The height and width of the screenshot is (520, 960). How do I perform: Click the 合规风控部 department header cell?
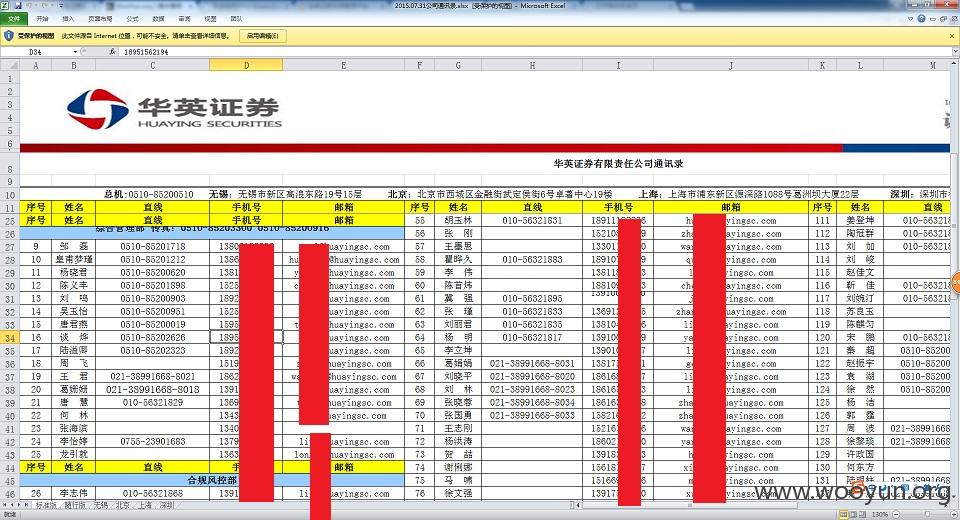point(212,480)
